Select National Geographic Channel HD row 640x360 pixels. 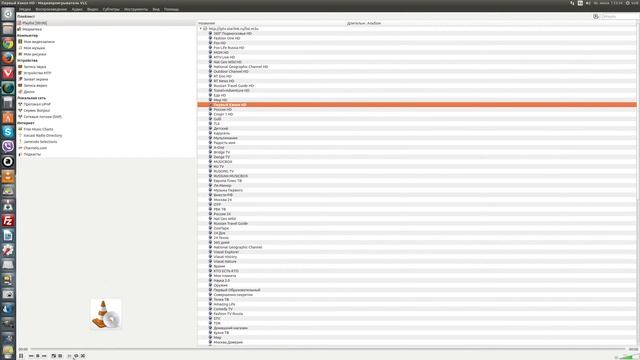[417, 67]
